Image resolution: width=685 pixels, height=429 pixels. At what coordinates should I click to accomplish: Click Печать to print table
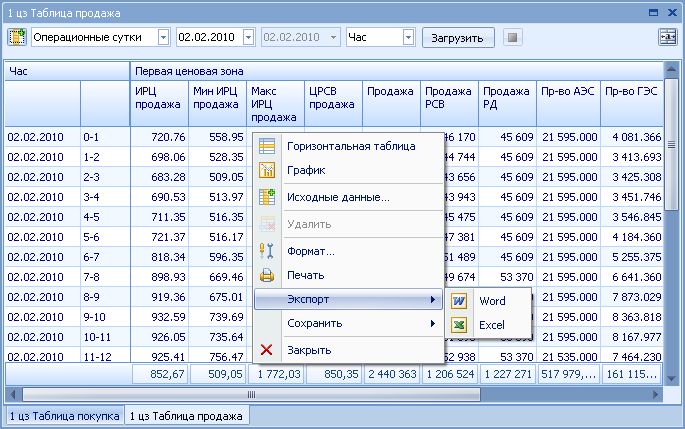click(x=305, y=275)
